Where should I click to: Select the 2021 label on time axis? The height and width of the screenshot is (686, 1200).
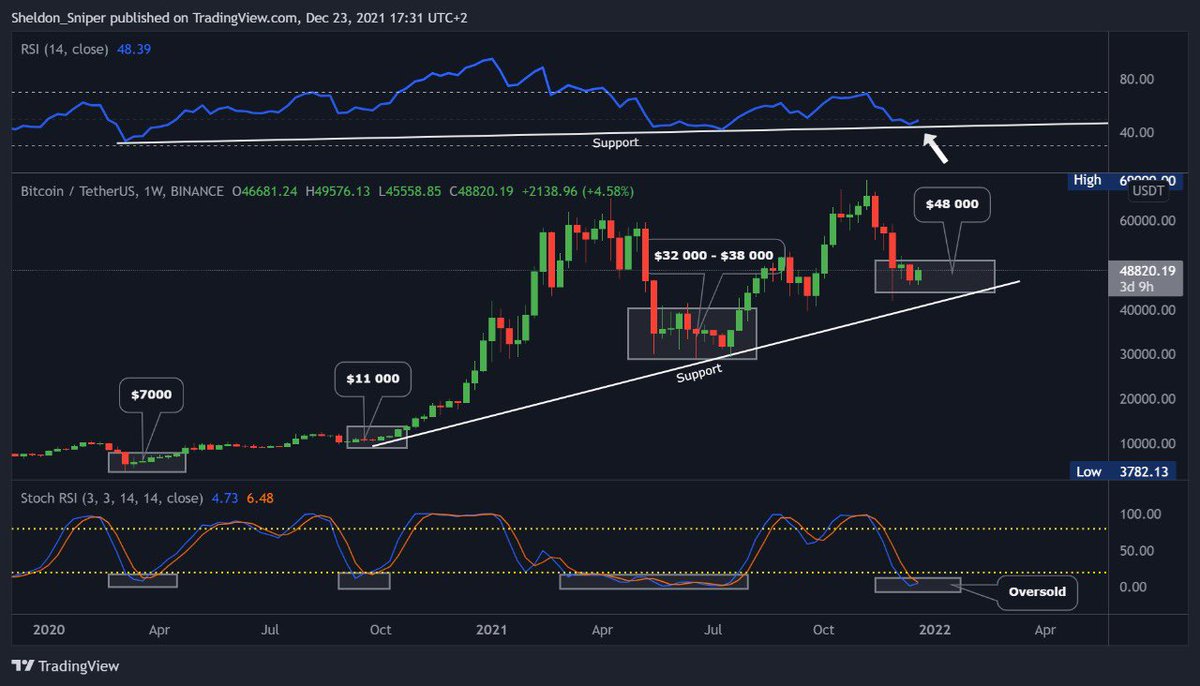[491, 630]
